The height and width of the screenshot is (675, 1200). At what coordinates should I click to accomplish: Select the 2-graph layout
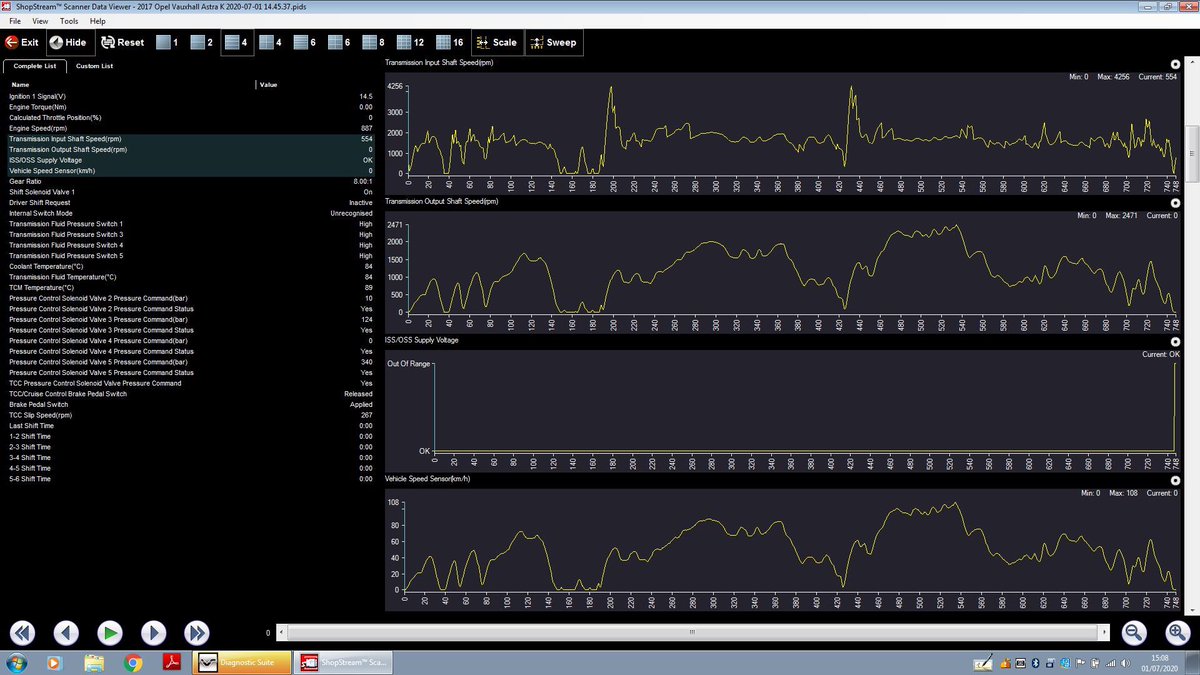click(x=203, y=43)
